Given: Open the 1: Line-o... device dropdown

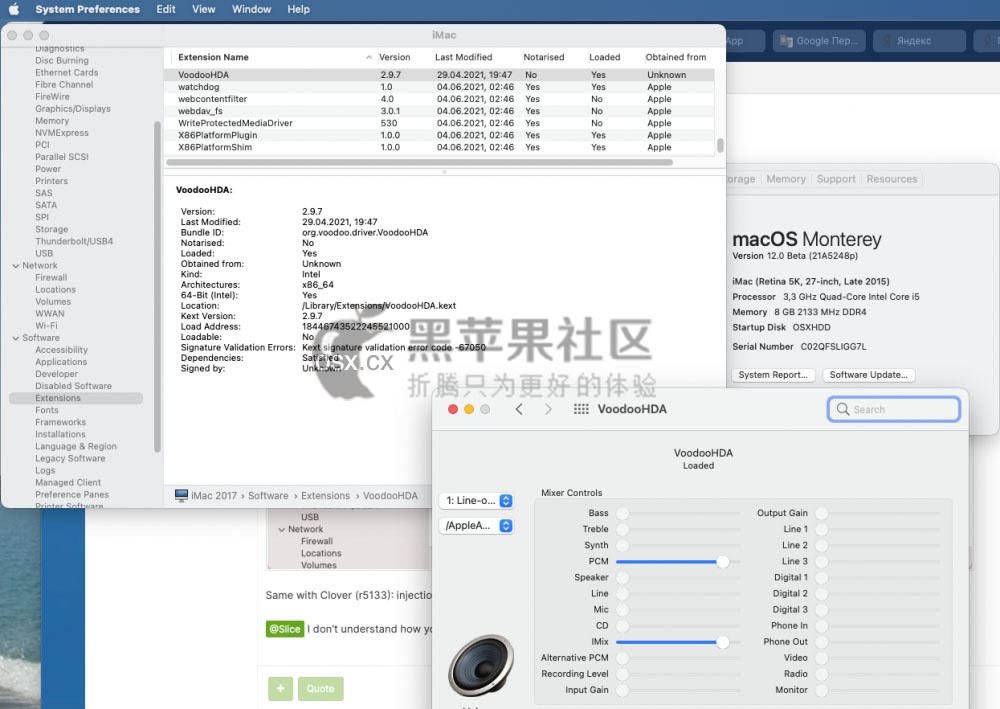Looking at the screenshot, I should [x=476, y=501].
